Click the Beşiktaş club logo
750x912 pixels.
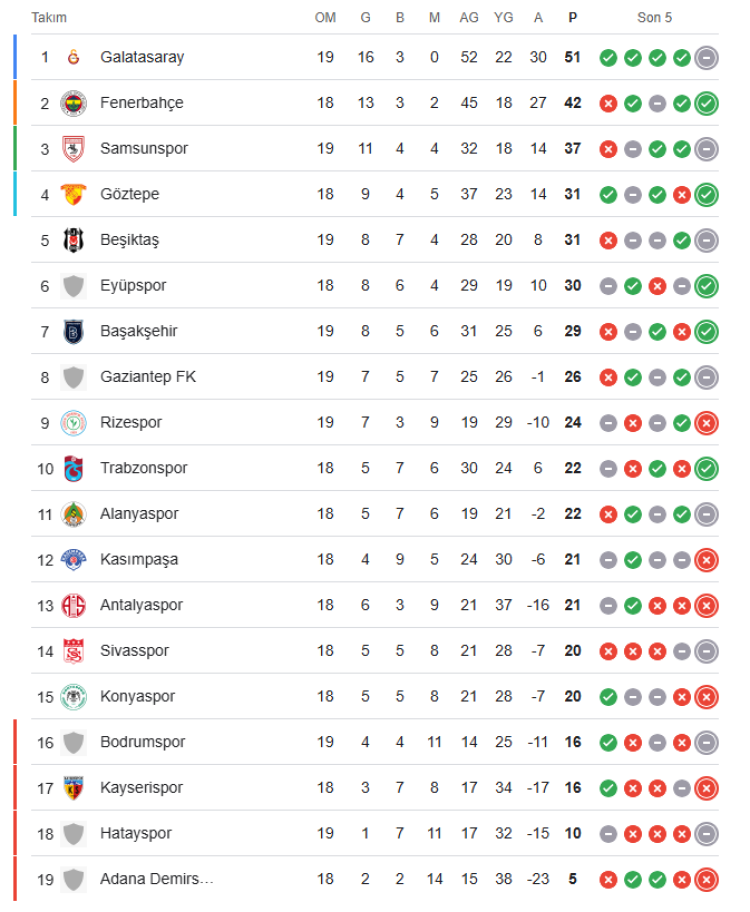[x=73, y=240]
